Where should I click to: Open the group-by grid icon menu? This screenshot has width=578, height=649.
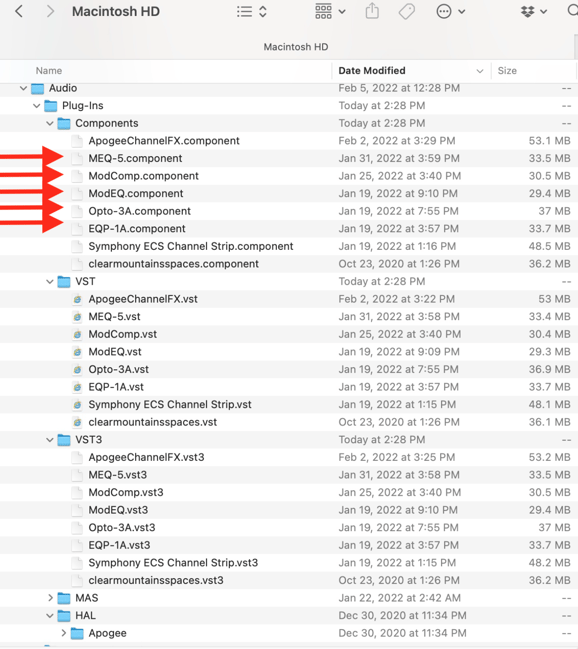coord(330,11)
